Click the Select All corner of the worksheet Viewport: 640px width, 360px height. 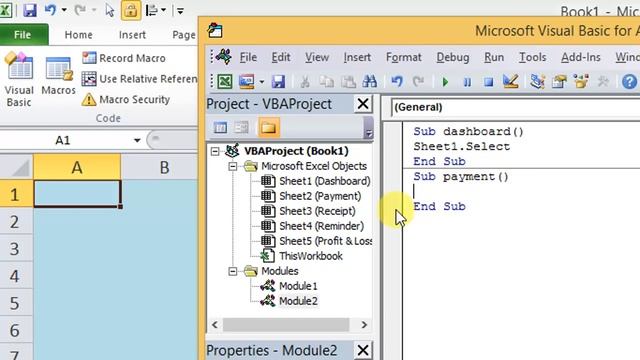click(x=16, y=167)
